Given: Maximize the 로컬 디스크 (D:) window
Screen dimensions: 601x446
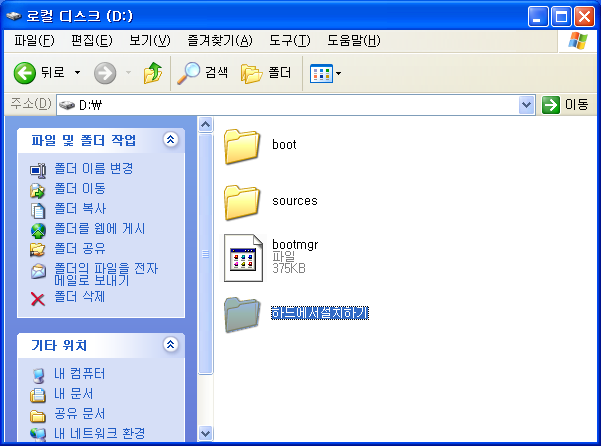Looking at the screenshot, I should pos(562,17).
